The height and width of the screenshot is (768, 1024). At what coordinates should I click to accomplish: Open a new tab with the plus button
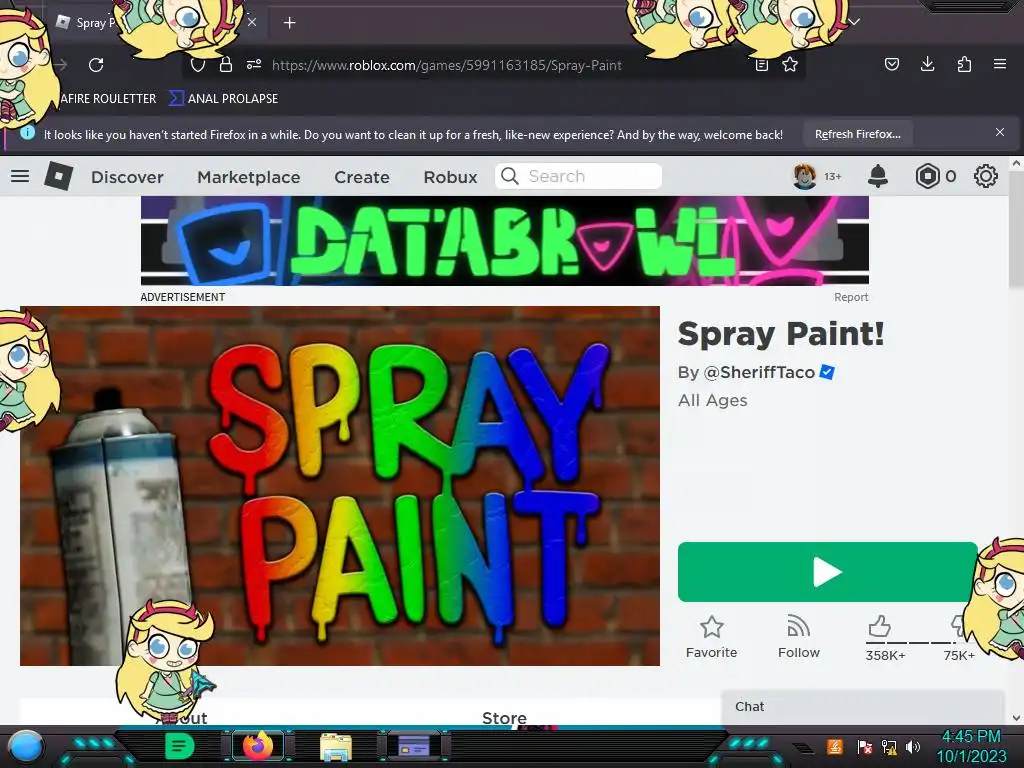(x=289, y=23)
